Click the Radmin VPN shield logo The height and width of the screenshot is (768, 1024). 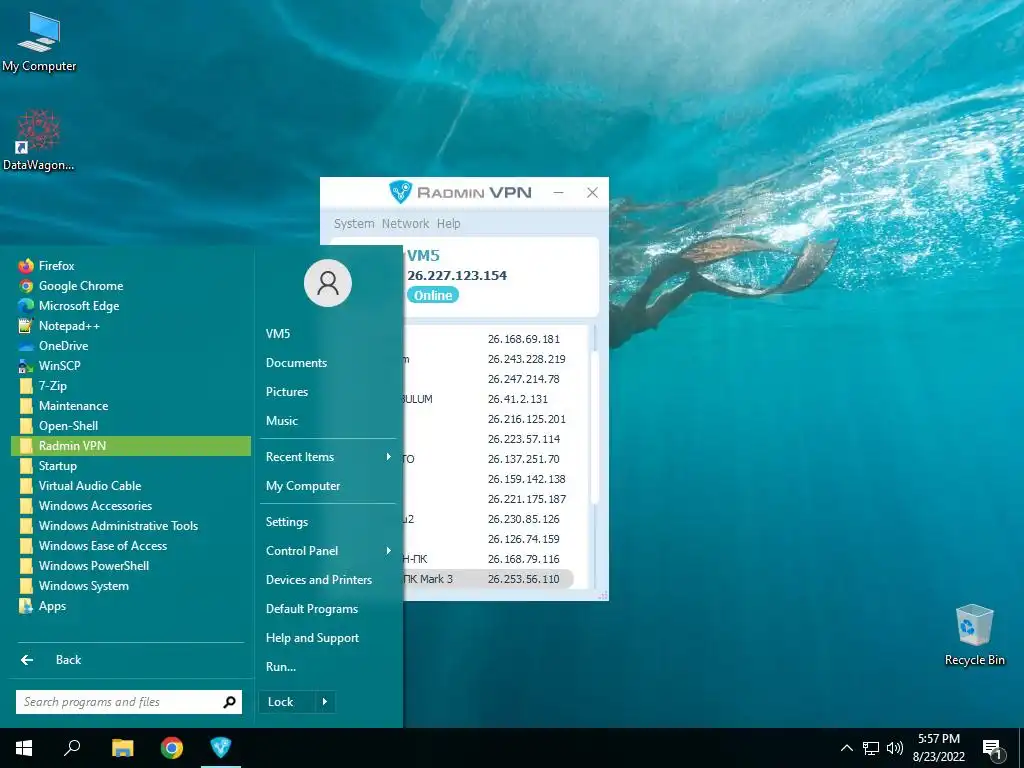click(400, 192)
